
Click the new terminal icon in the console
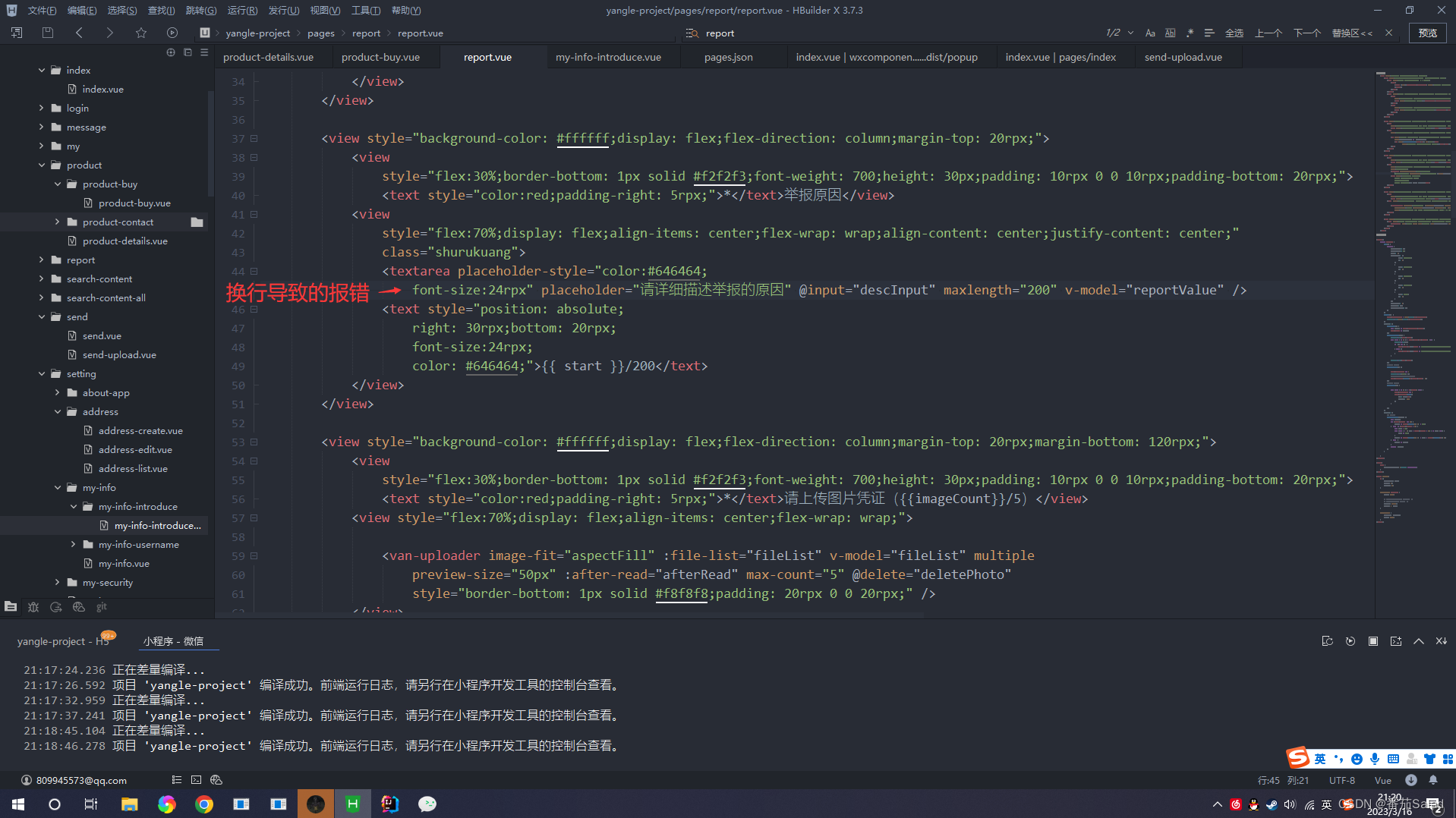[1396, 641]
